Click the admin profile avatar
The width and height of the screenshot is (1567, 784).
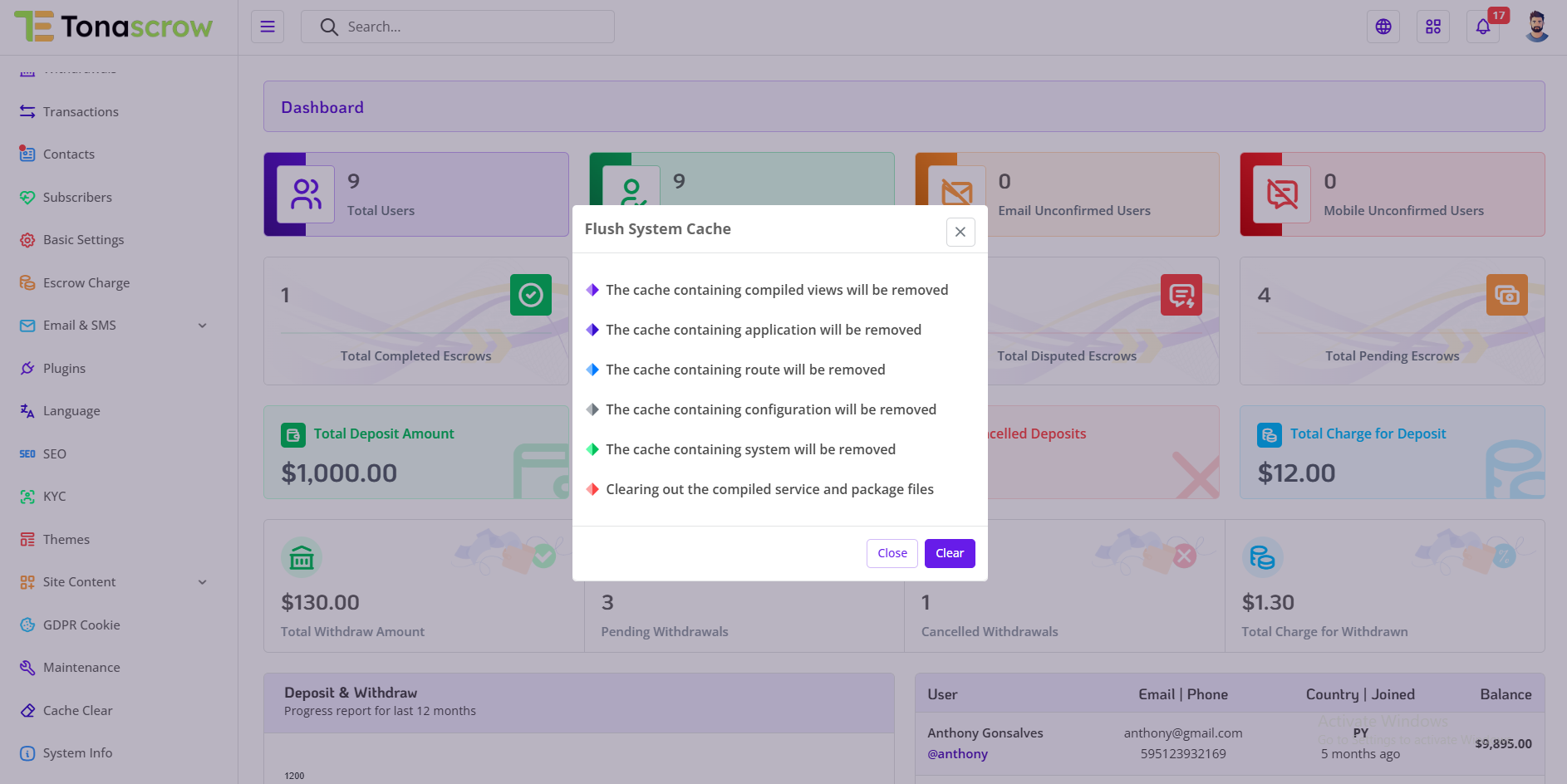coord(1537,27)
